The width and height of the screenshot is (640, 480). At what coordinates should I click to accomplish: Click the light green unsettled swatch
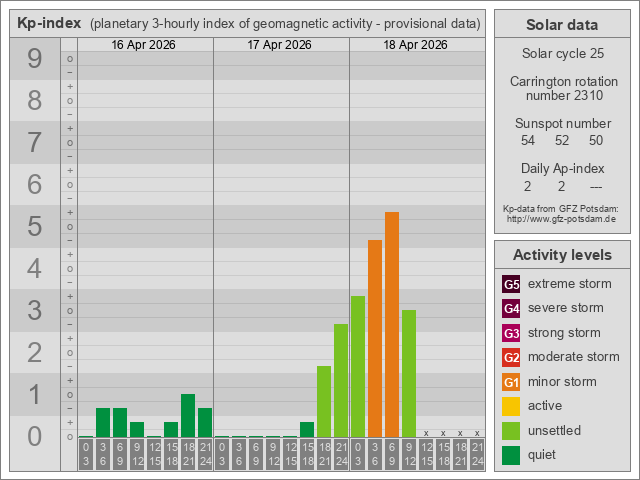click(511, 431)
